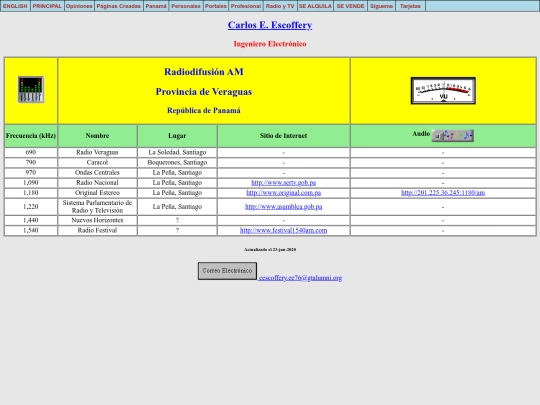Click the 690 frequency cell
The width and height of the screenshot is (540, 405).
click(31, 152)
